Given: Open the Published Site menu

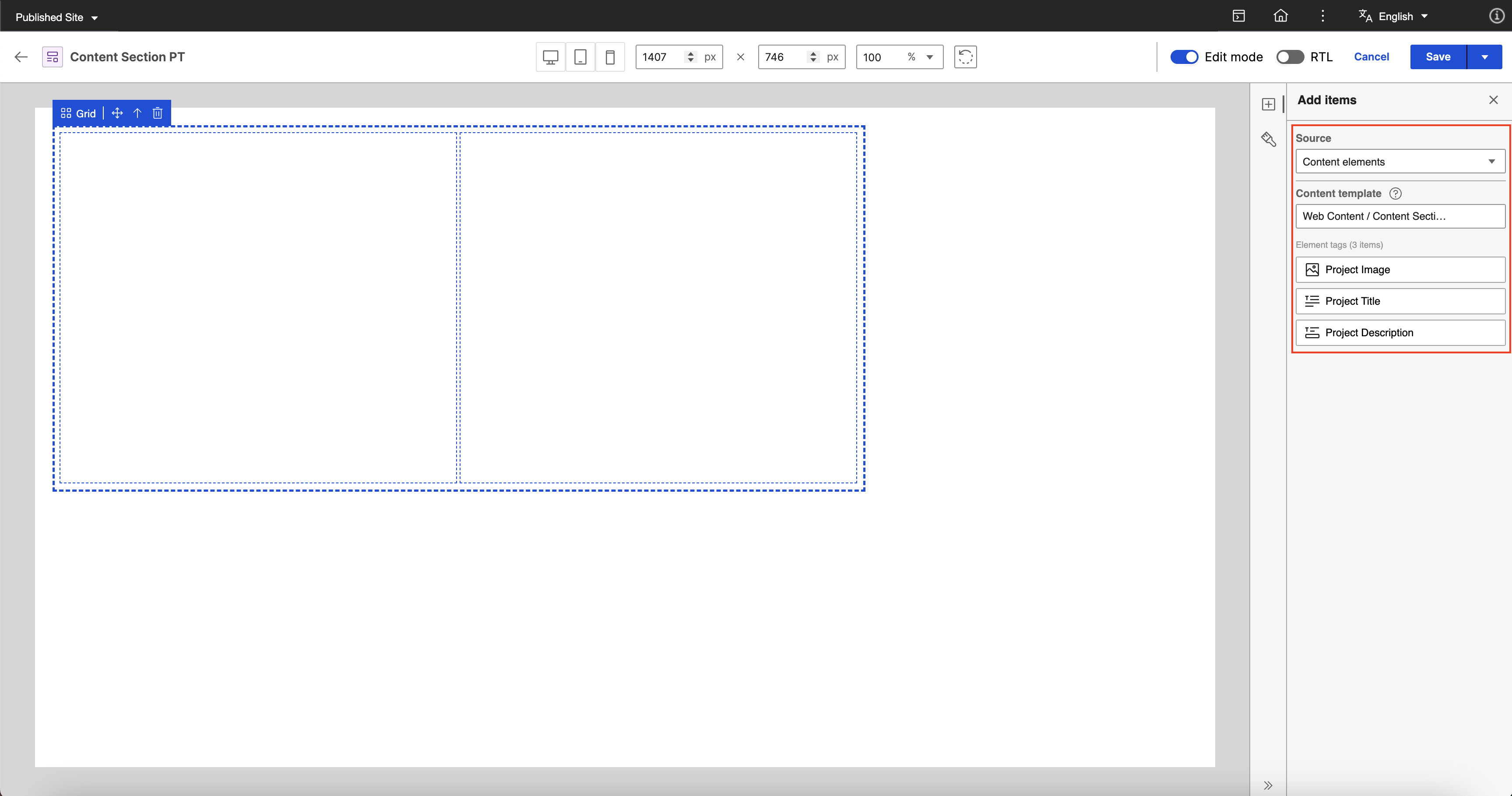Looking at the screenshot, I should click(x=56, y=17).
